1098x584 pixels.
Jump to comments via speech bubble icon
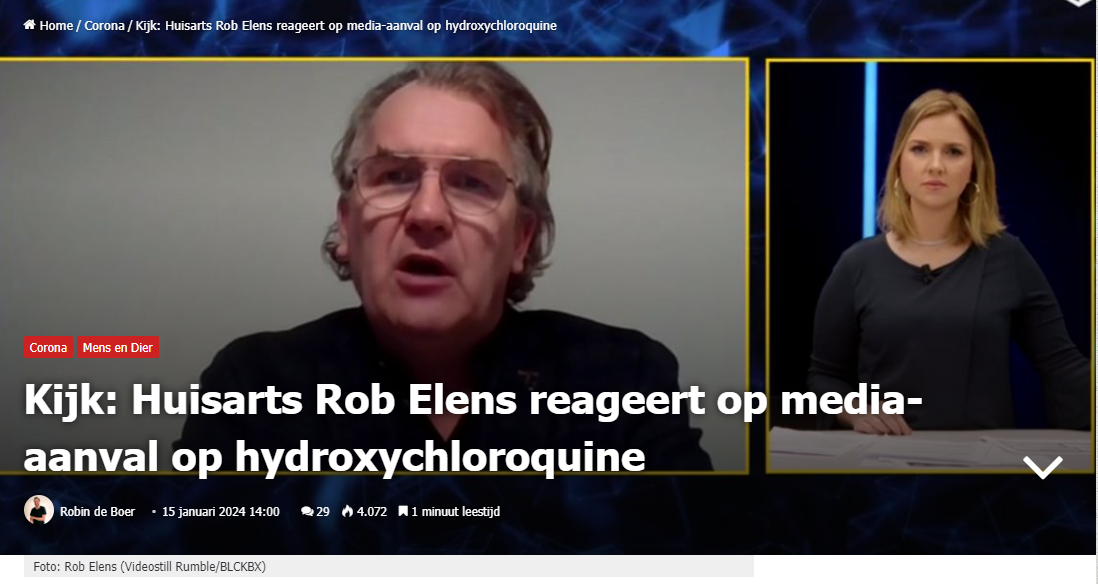pyautogui.click(x=307, y=512)
